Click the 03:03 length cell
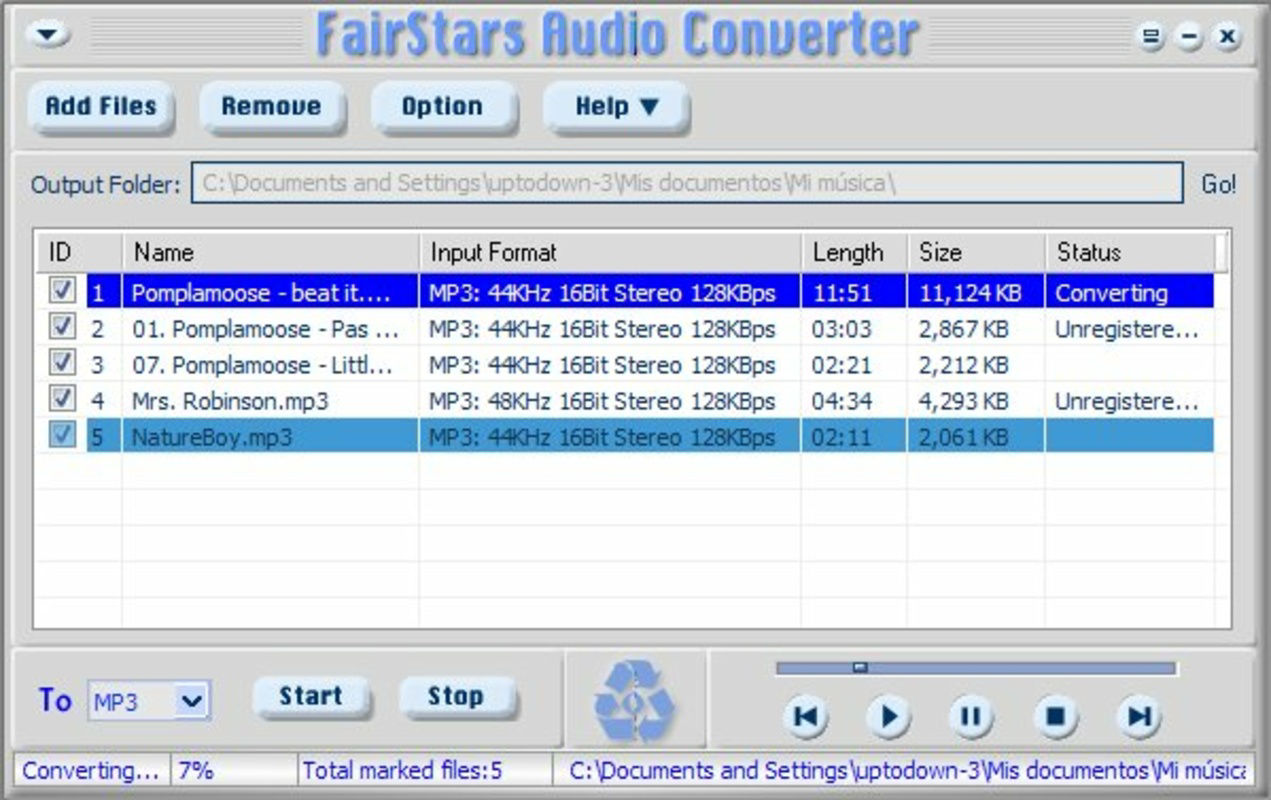The width and height of the screenshot is (1271, 800). (x=854, y=329)
